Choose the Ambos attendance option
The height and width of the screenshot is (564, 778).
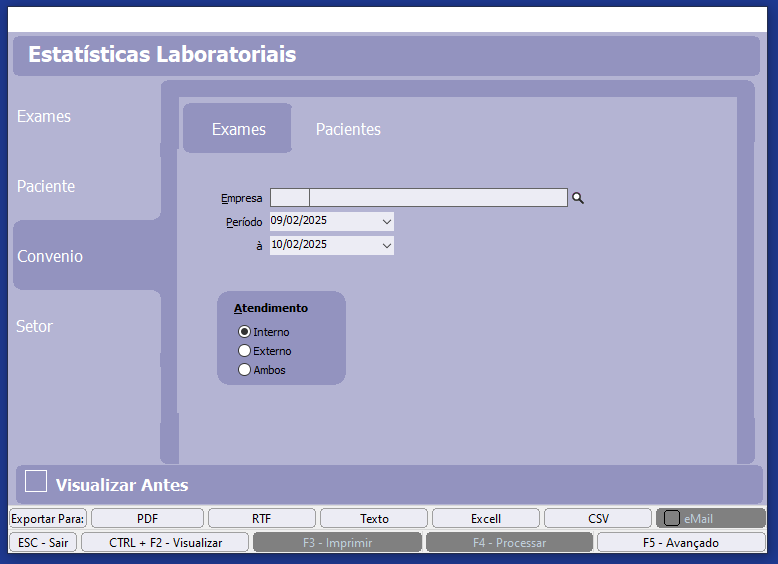click(244, 370)
